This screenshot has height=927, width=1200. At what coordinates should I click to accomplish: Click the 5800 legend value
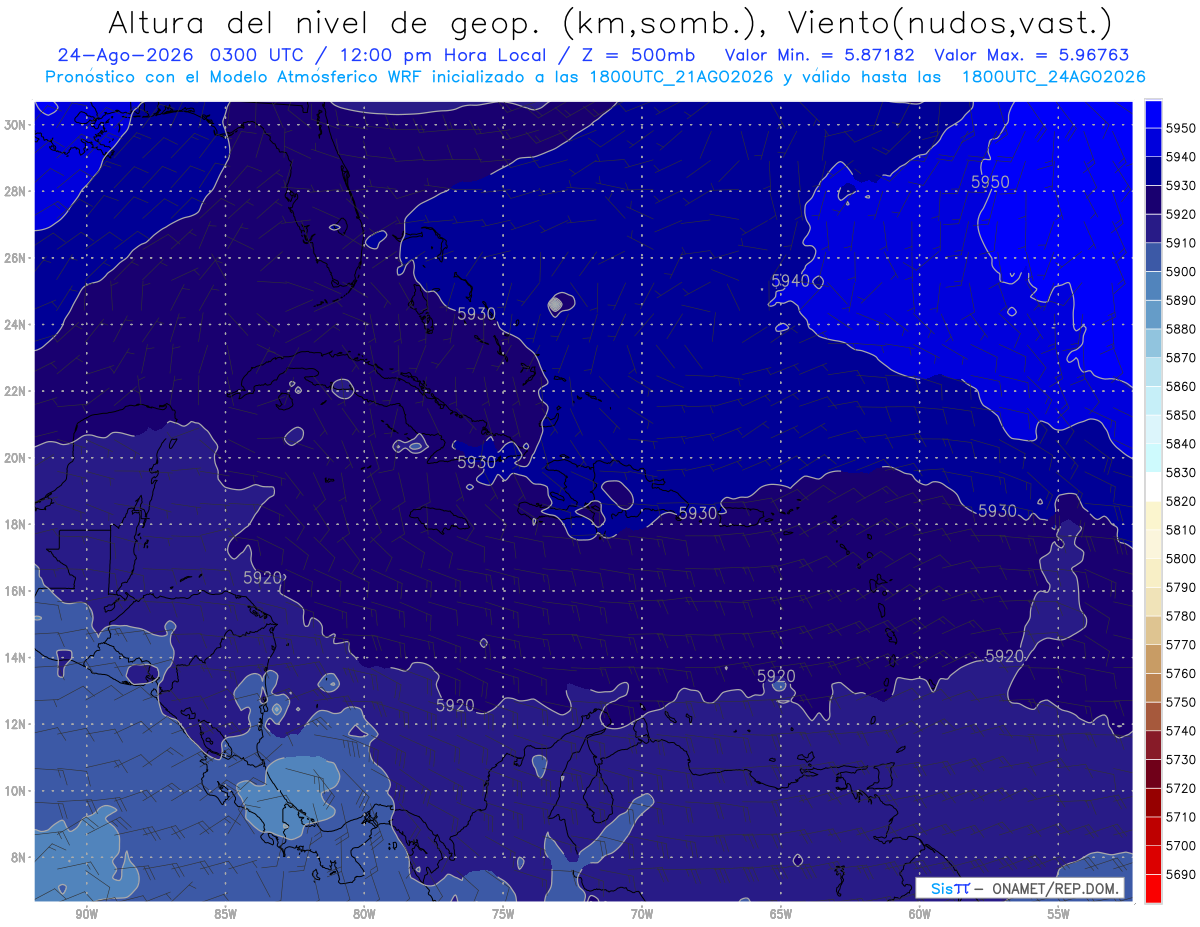[x=1180, y=558]
